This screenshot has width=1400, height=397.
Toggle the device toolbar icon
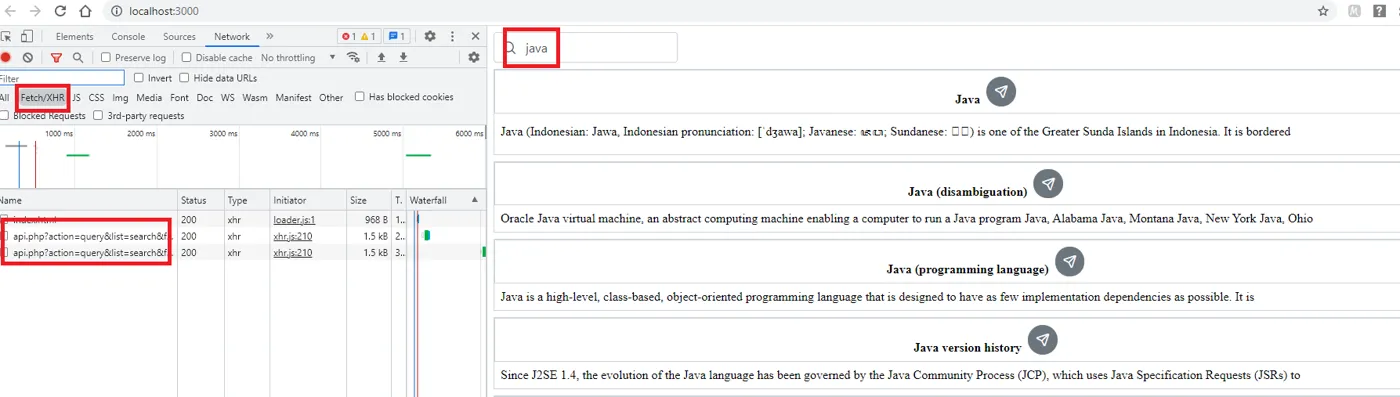[26, 36]
